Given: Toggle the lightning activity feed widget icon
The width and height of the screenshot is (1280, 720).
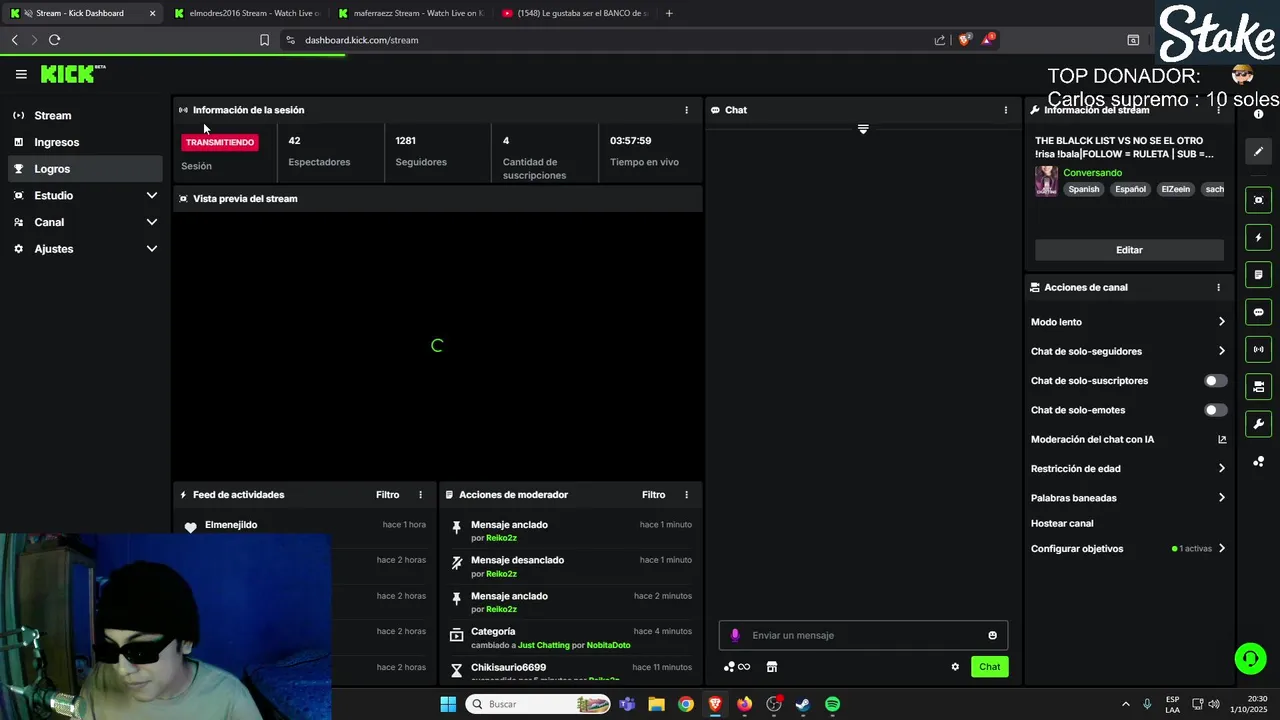Looking at the screenshot, I should pyautogui.click(x=1258, y=237).
